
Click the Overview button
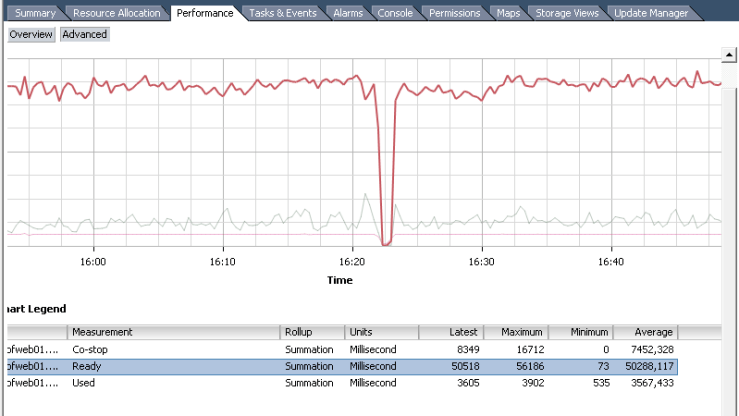(31, 34)
